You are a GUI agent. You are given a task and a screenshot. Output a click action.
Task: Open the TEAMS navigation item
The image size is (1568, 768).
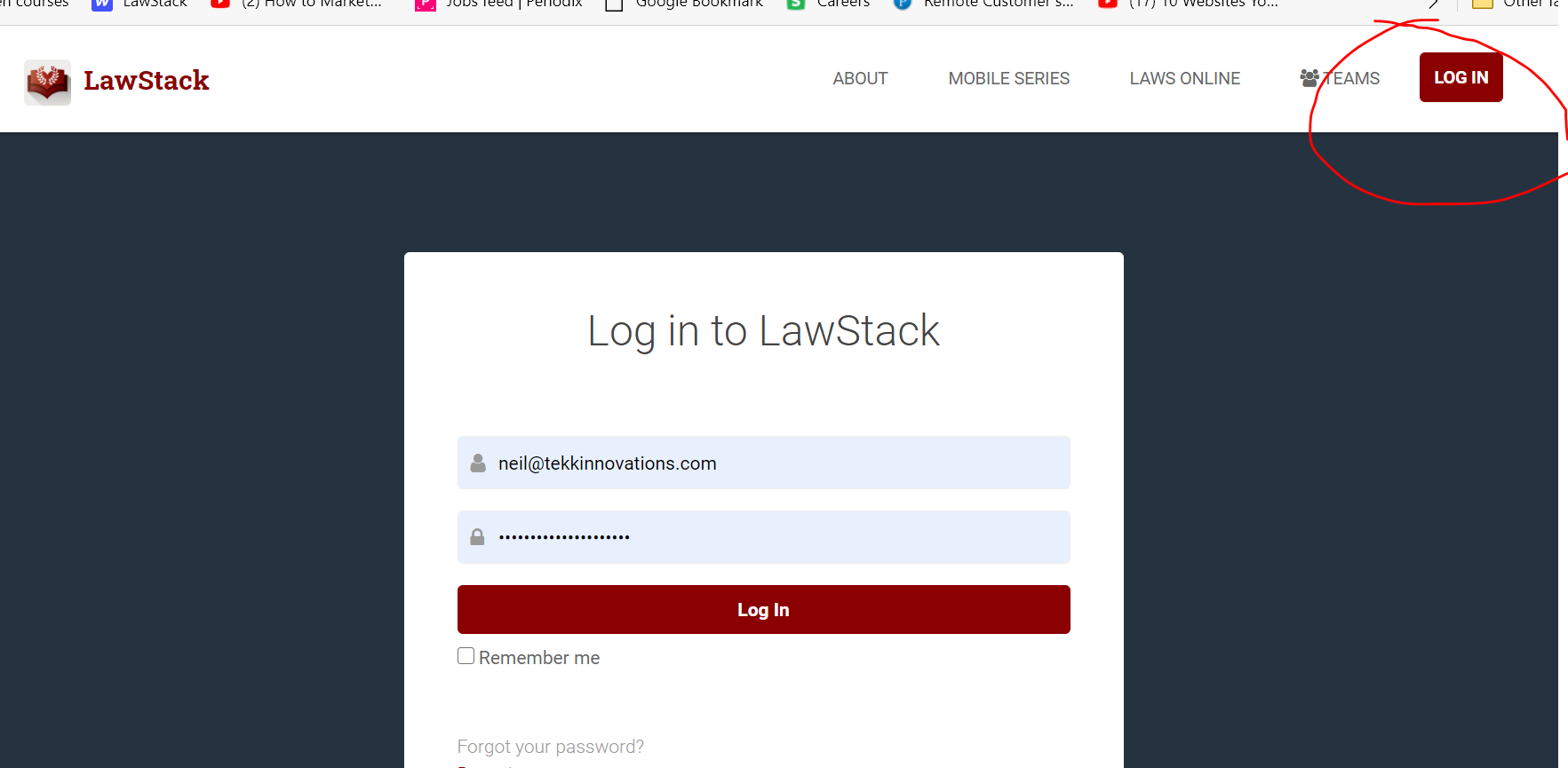click(x=1340, y=78)
